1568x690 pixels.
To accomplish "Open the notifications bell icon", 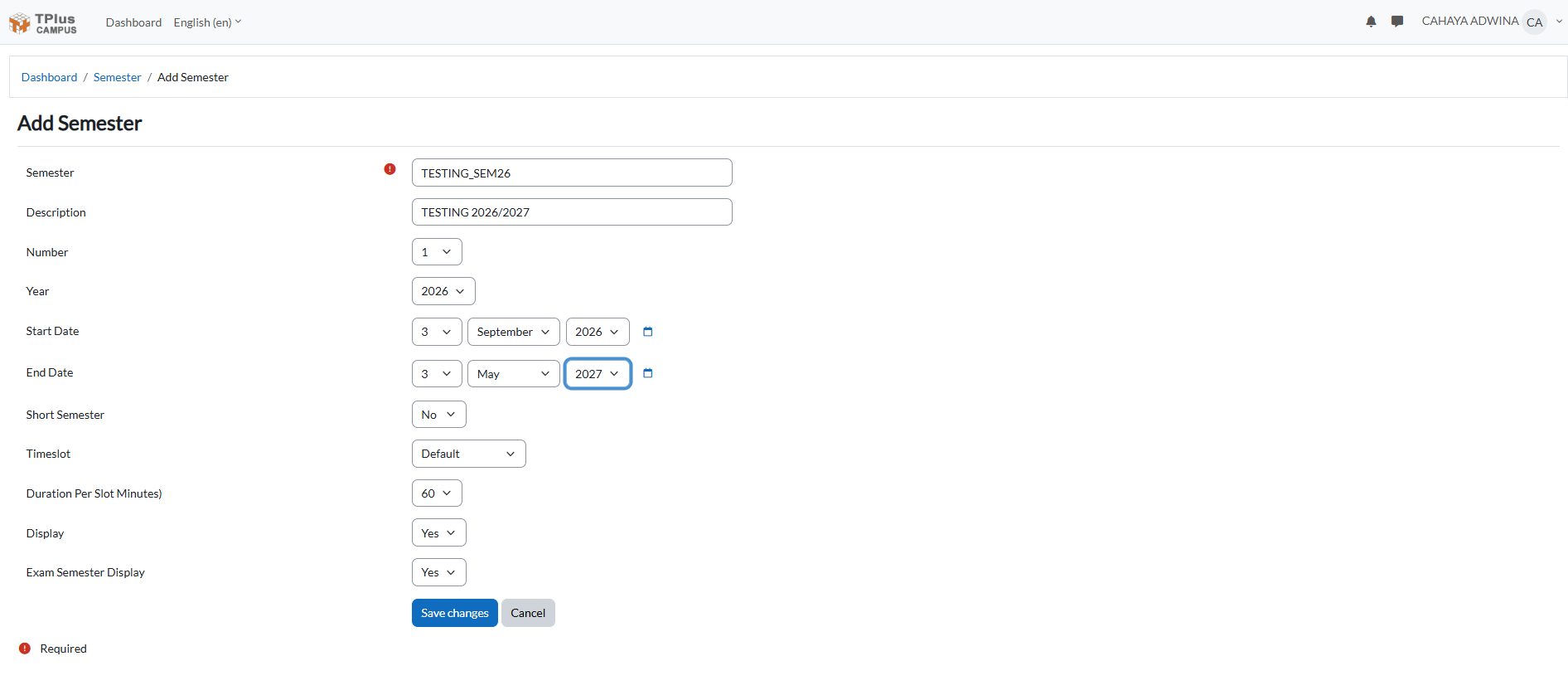I will [1371, 22].
